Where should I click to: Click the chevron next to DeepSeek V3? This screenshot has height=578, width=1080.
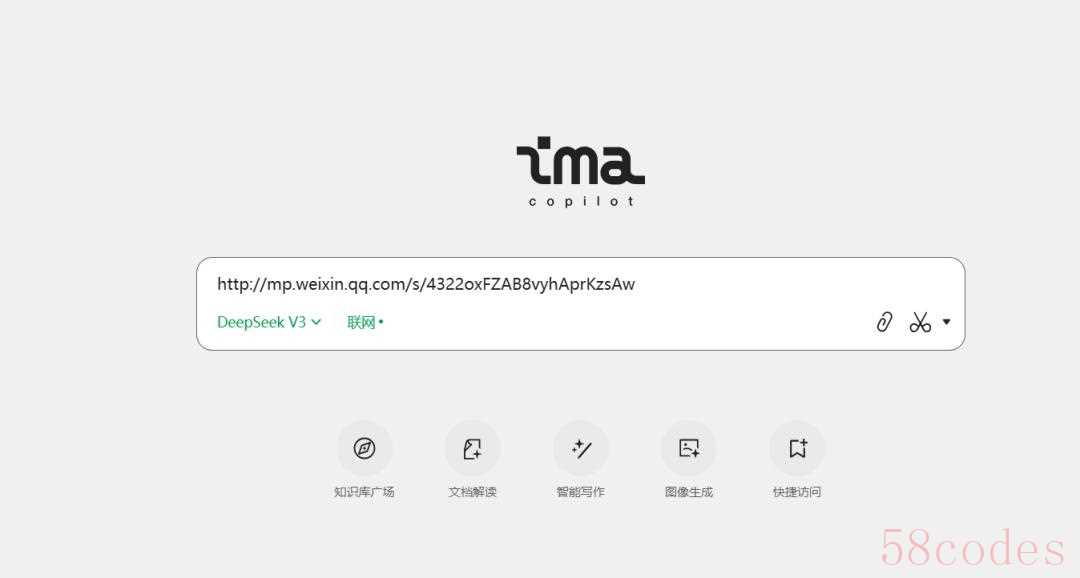click(316, 322)
